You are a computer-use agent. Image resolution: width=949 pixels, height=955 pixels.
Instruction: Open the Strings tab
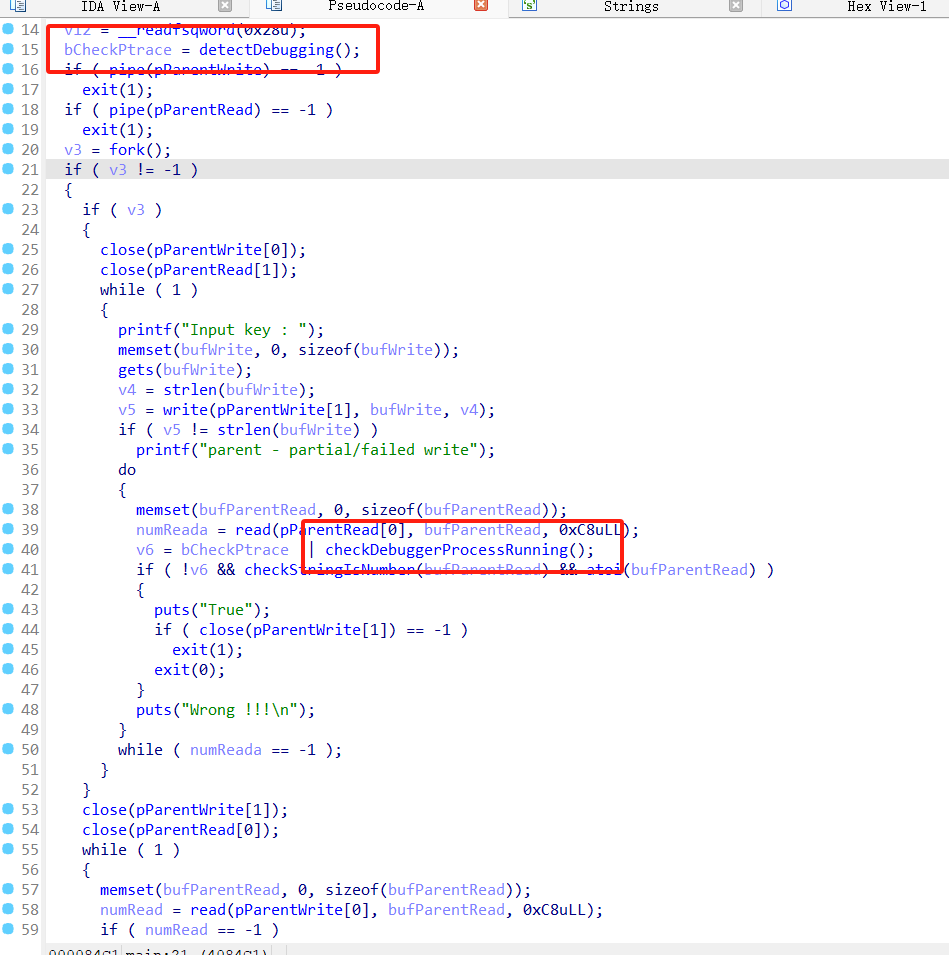(x=631, y=7)
